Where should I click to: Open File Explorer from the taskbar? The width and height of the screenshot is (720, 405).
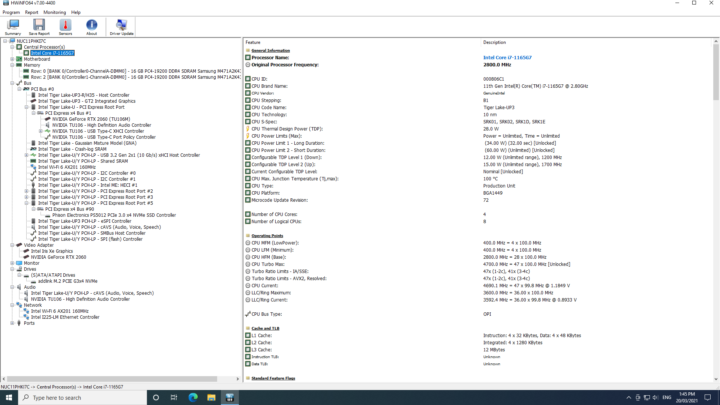point(211,398)
